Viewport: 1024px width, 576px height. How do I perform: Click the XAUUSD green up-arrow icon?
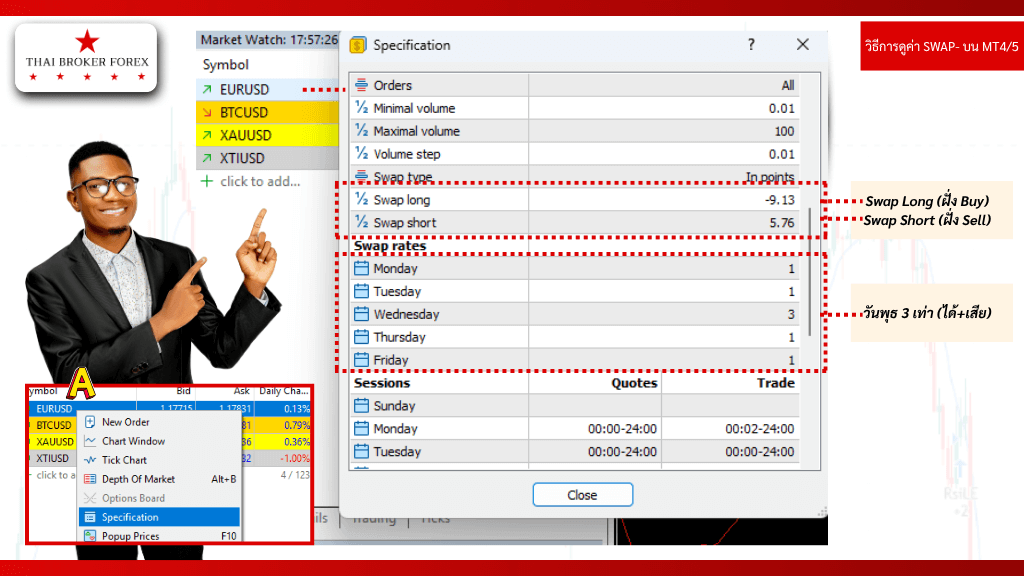click(207, 135)
